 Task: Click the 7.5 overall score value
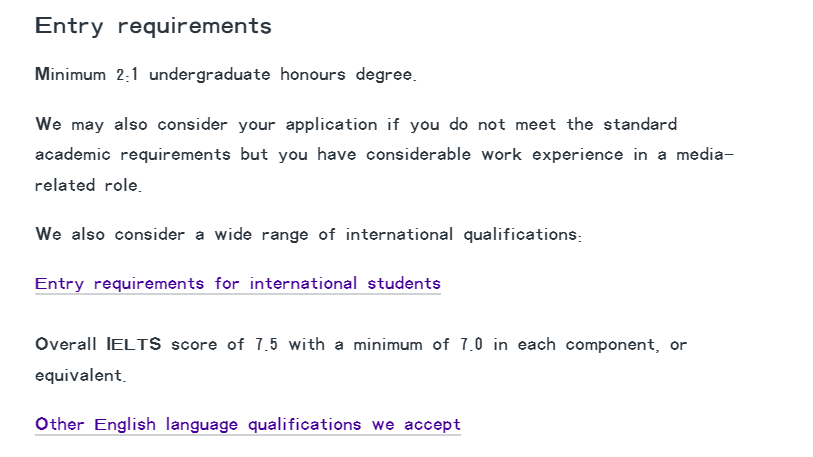click(265, 345)
